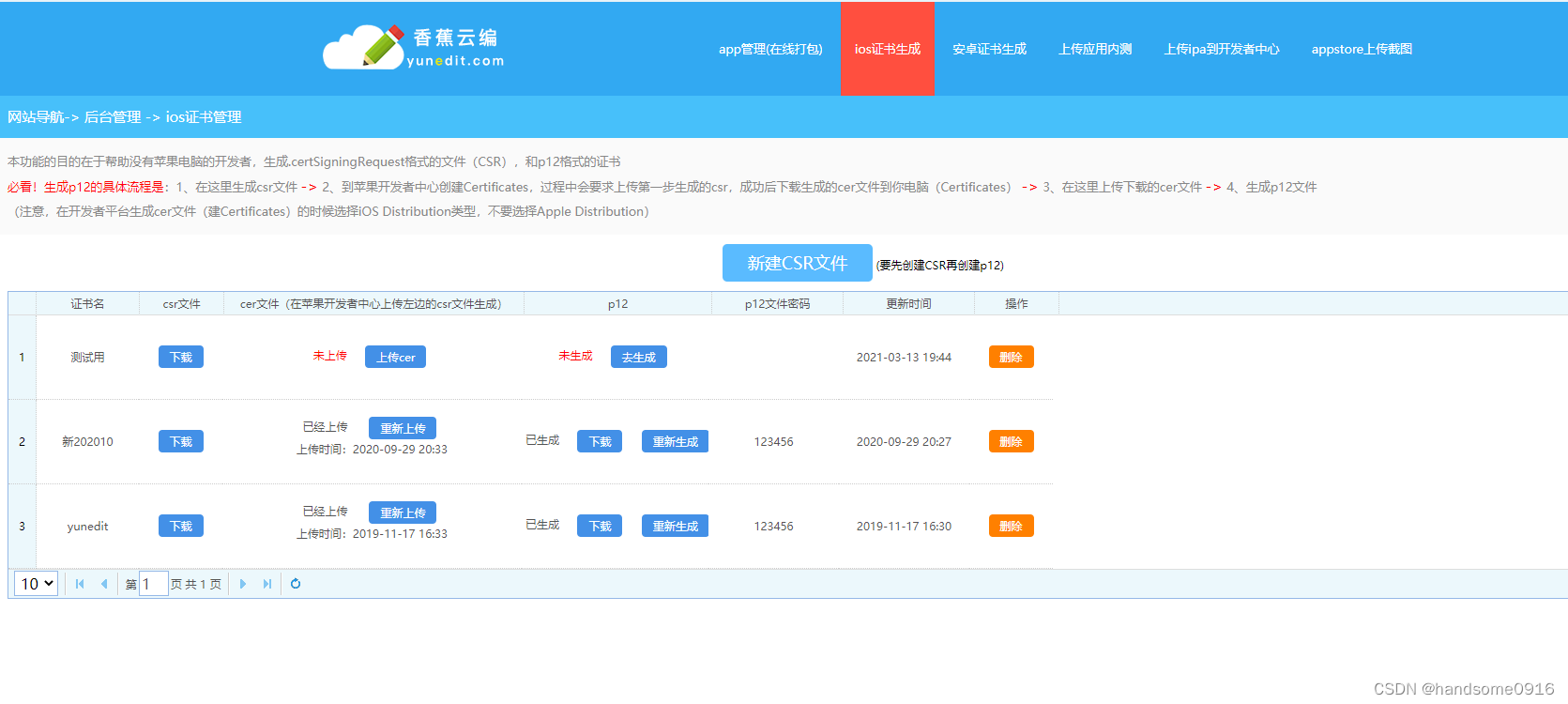
Task: Click the page number input field
Action: [x=154, y=584]
